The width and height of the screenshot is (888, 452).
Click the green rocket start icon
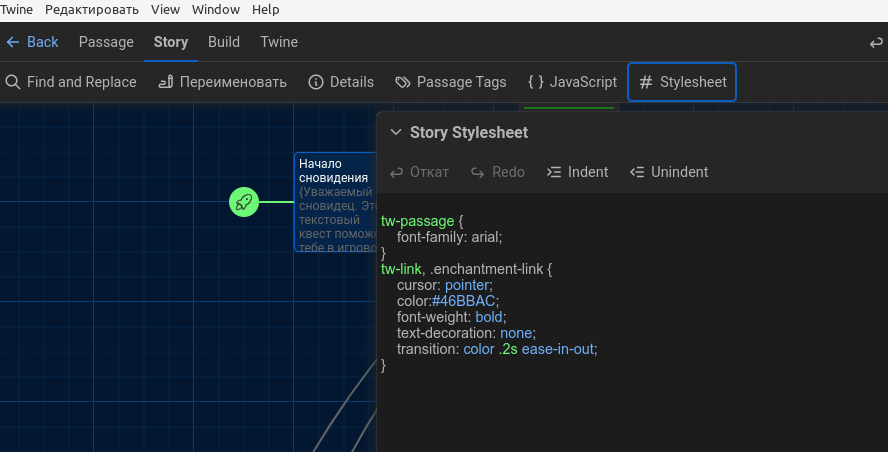pos(244,202)
